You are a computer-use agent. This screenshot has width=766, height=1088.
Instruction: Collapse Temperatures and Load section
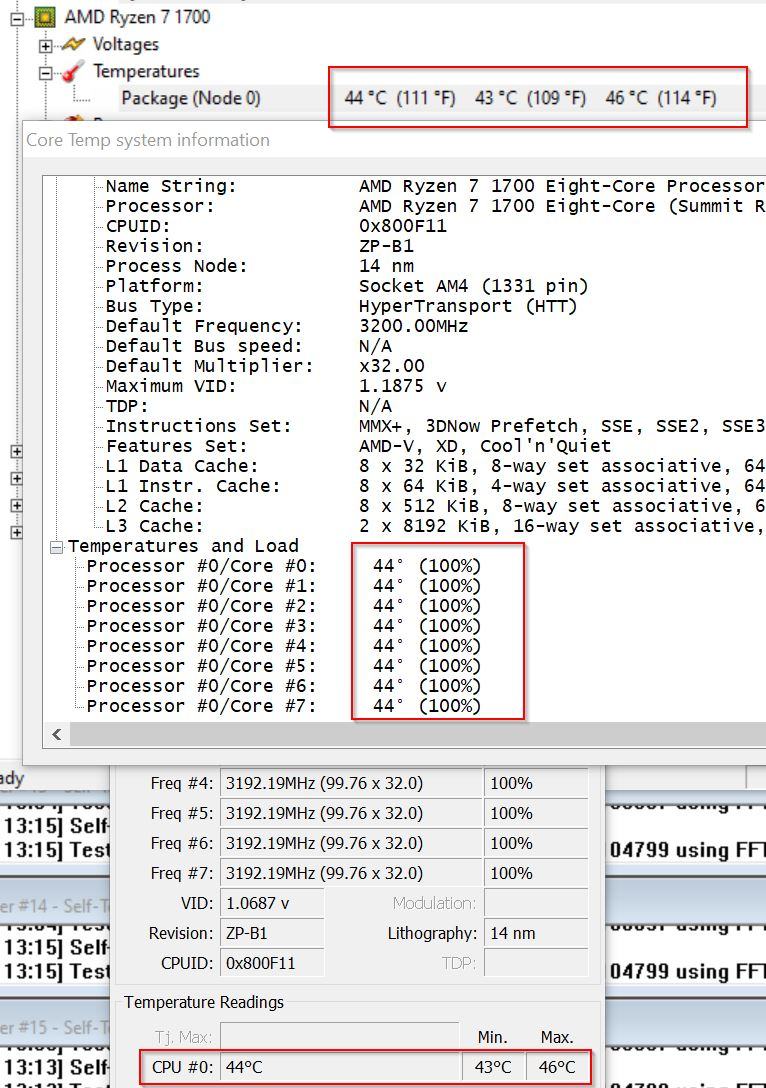coord(56,547)
